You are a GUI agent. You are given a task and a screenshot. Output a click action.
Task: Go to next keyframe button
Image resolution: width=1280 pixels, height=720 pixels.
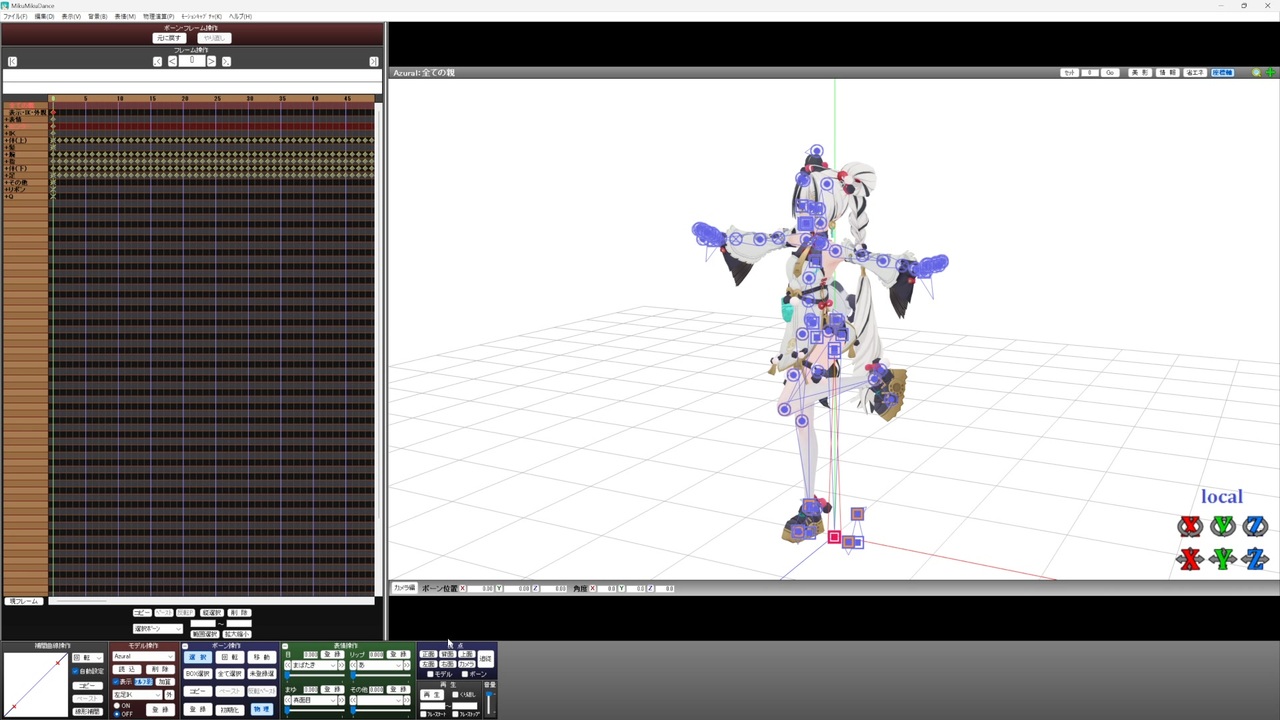point(226,62)
